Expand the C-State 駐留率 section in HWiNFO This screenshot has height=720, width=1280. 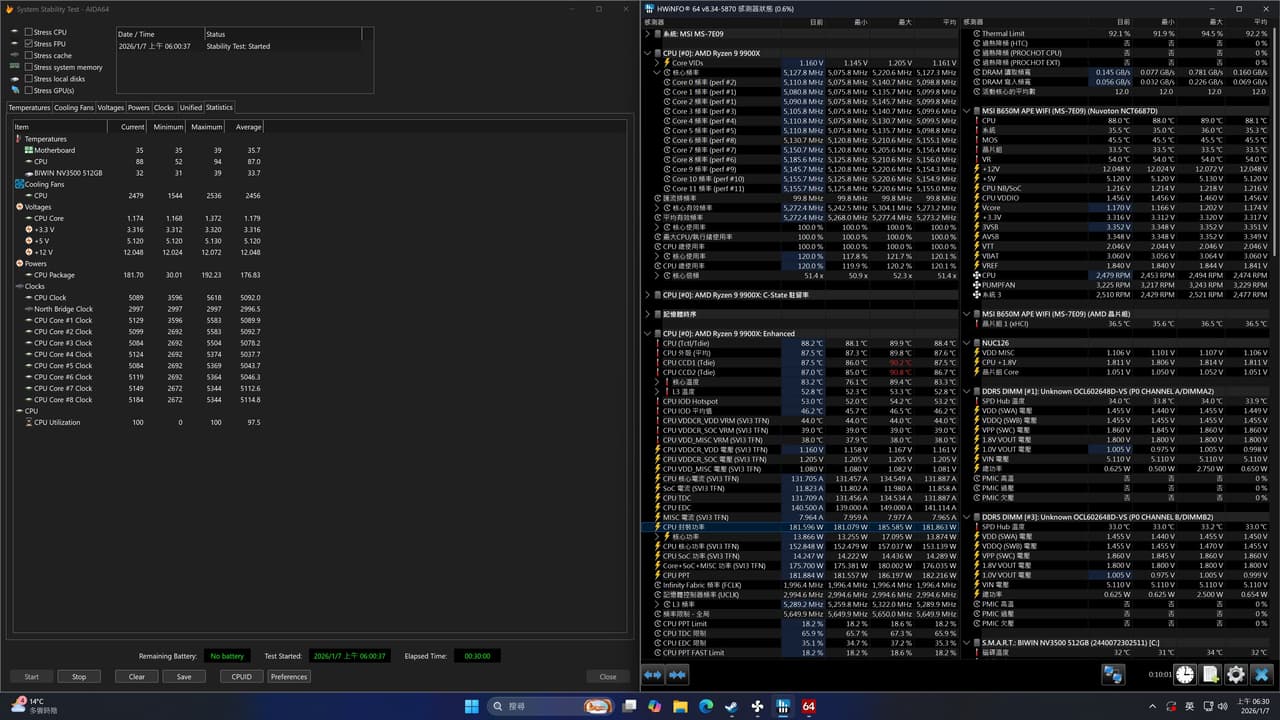tap(649, 295)
